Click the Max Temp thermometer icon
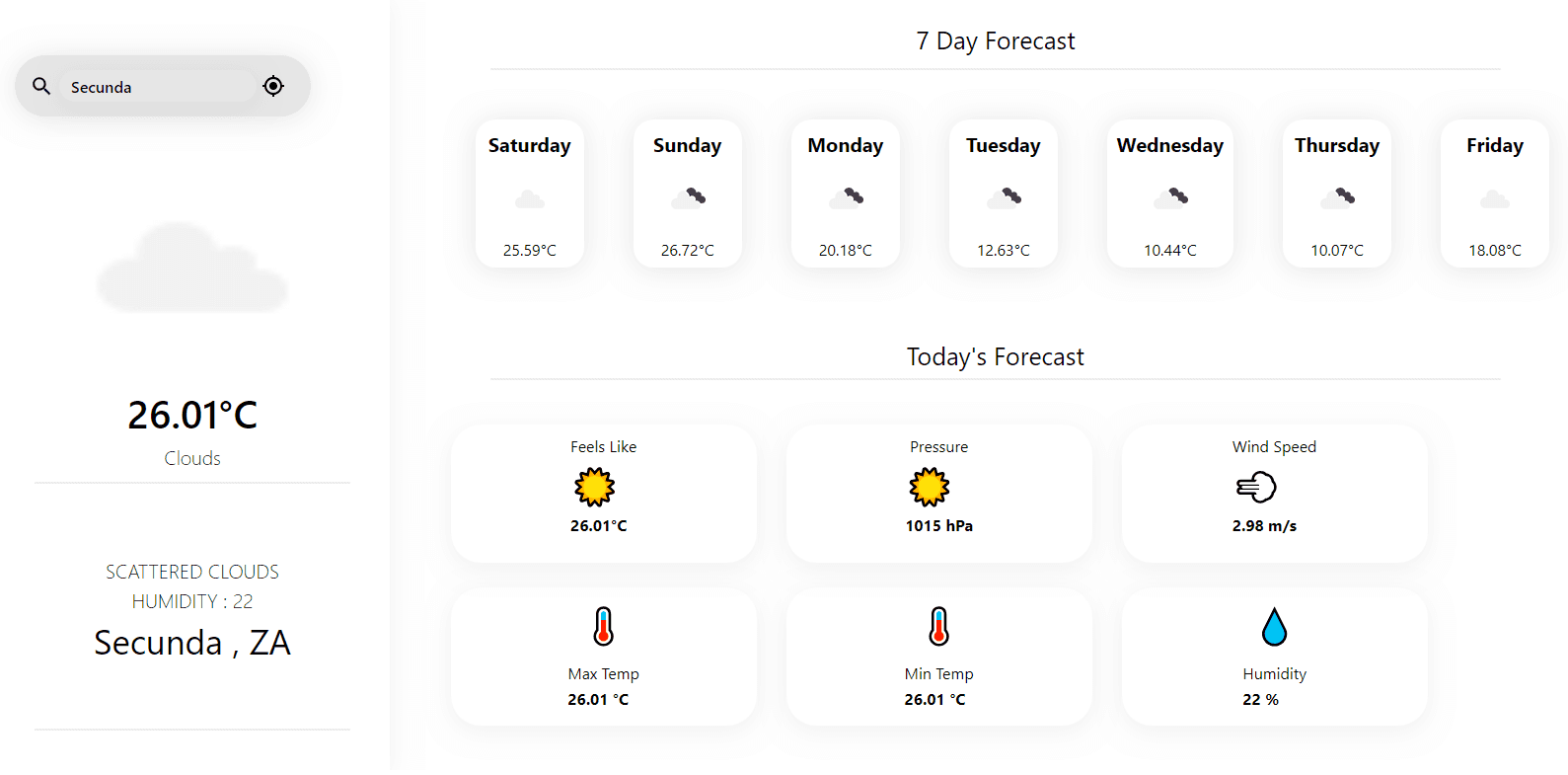Image resolution: width=1568 pixels, height=775 pixels. [604, 626]
